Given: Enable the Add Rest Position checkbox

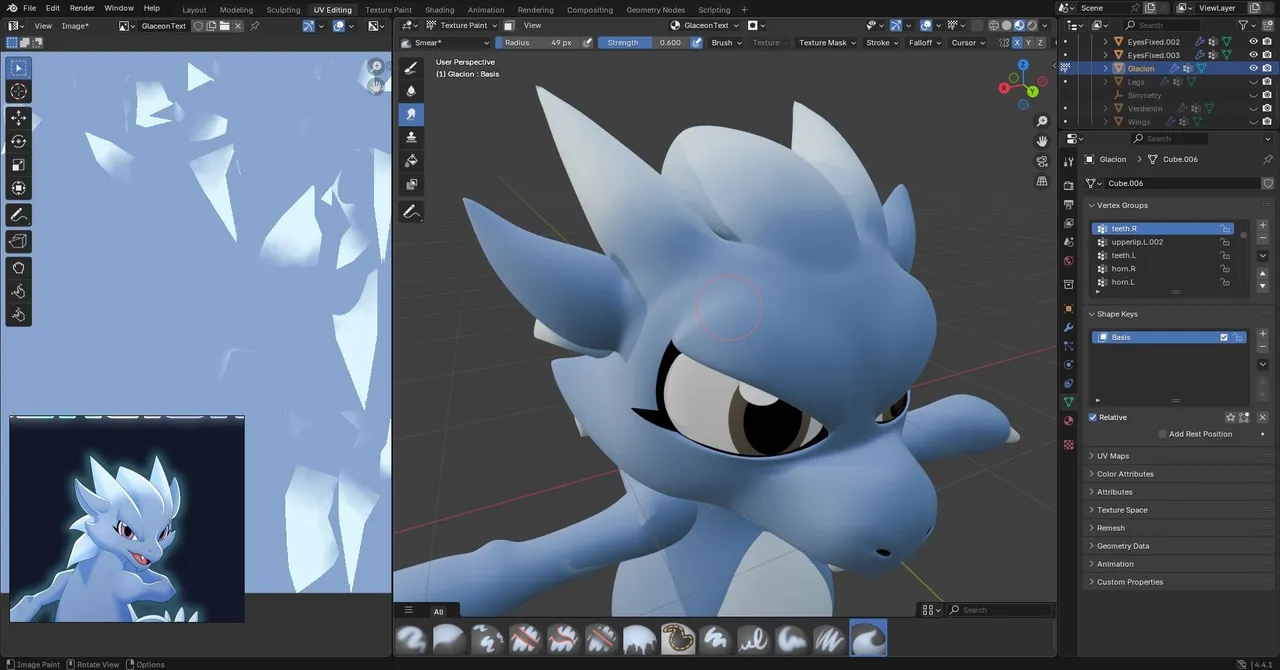Looking at the screenshot, I should [x=1163, y=434].
